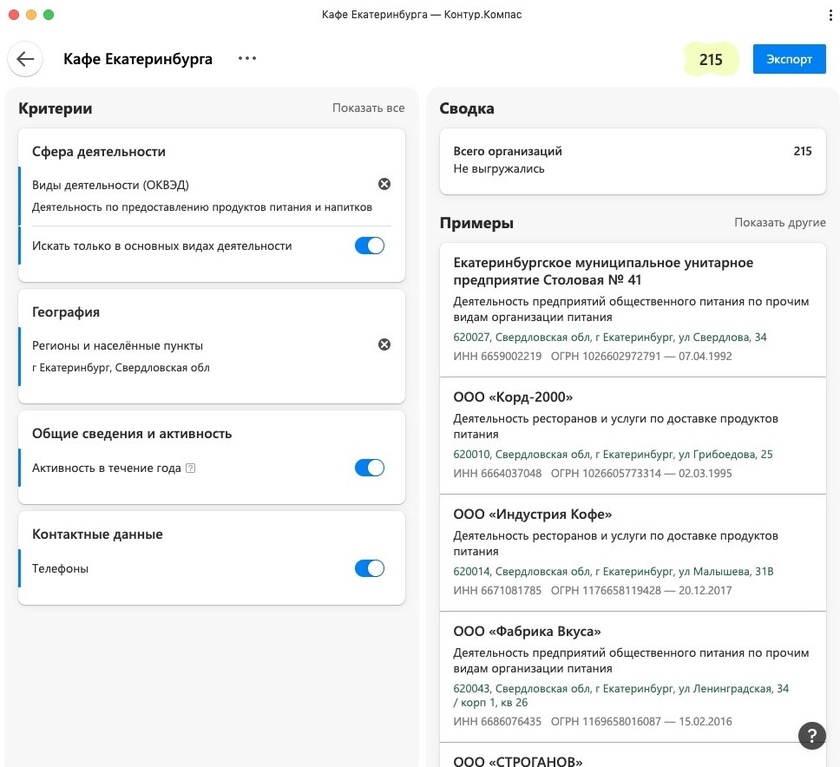Open the vertical dots menu top right

click(x=831, y=14)
